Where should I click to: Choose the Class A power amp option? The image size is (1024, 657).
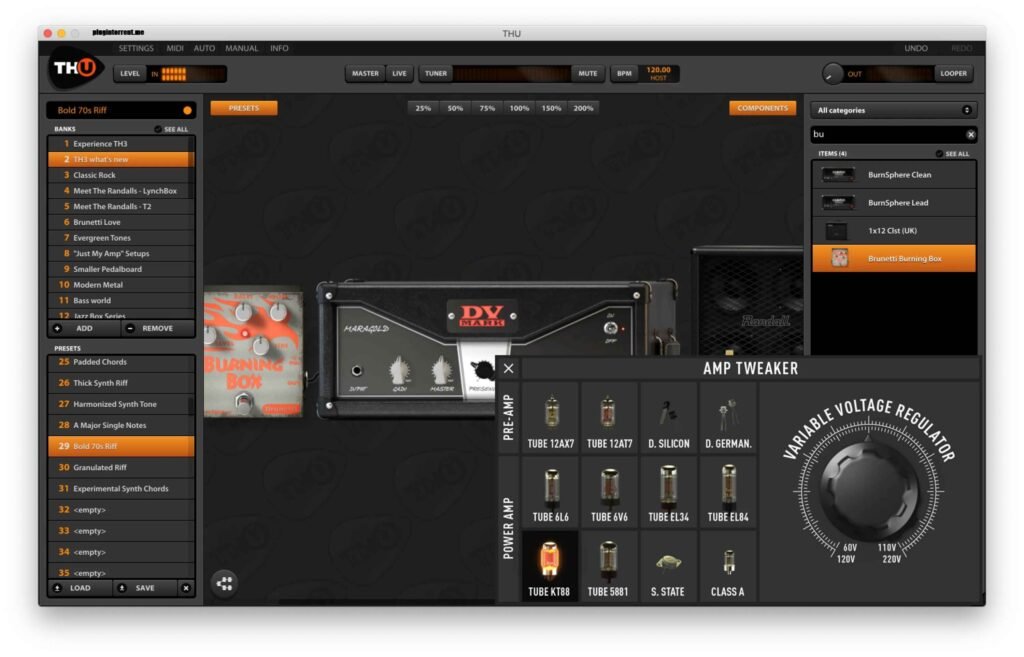click(728, 566)
